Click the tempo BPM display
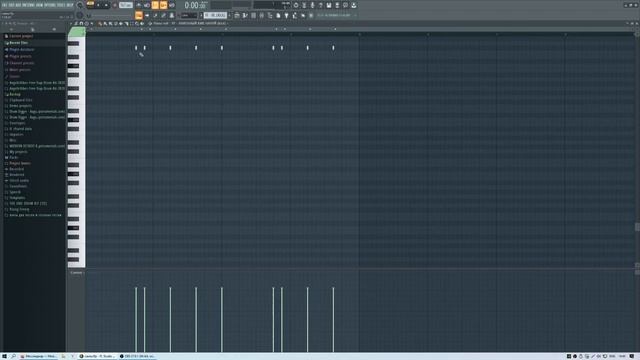Viewport: 640px width, 360px height. pos(126,5)
